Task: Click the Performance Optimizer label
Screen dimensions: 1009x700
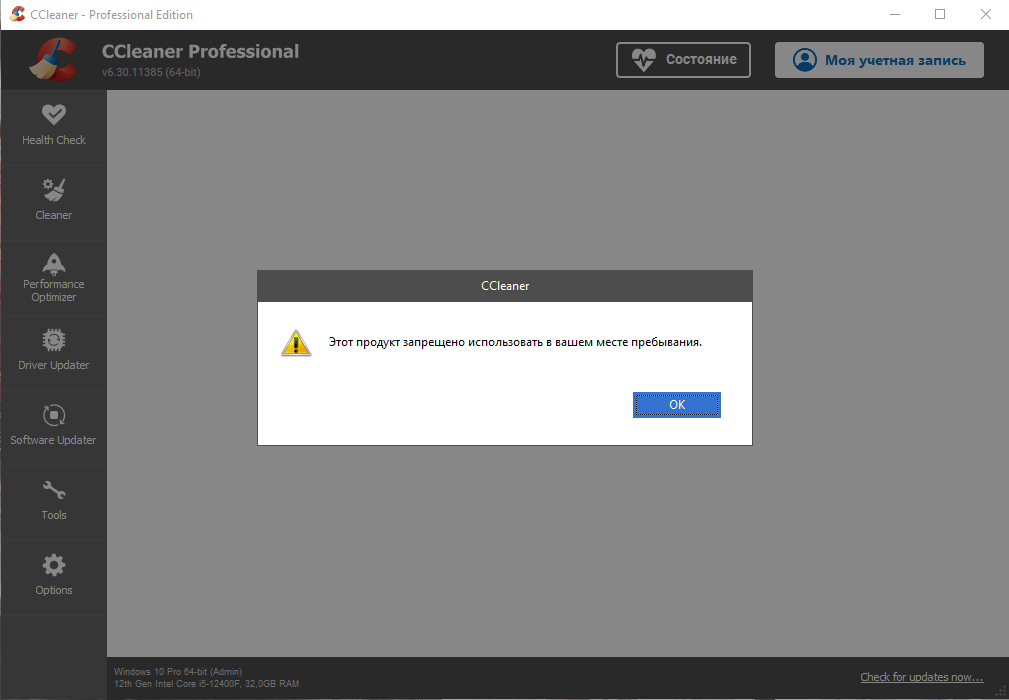Action: (53, 290)
